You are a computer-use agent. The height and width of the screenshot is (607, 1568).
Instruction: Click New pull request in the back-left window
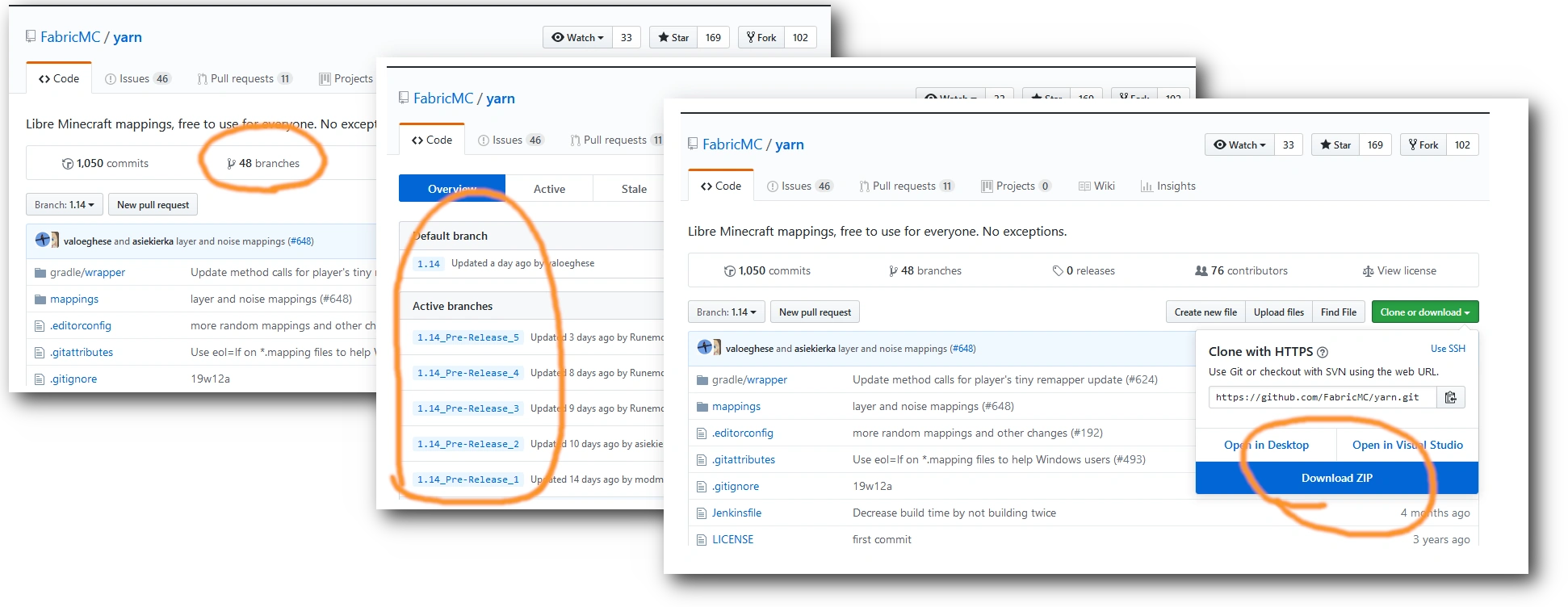(x=153, y=205)
